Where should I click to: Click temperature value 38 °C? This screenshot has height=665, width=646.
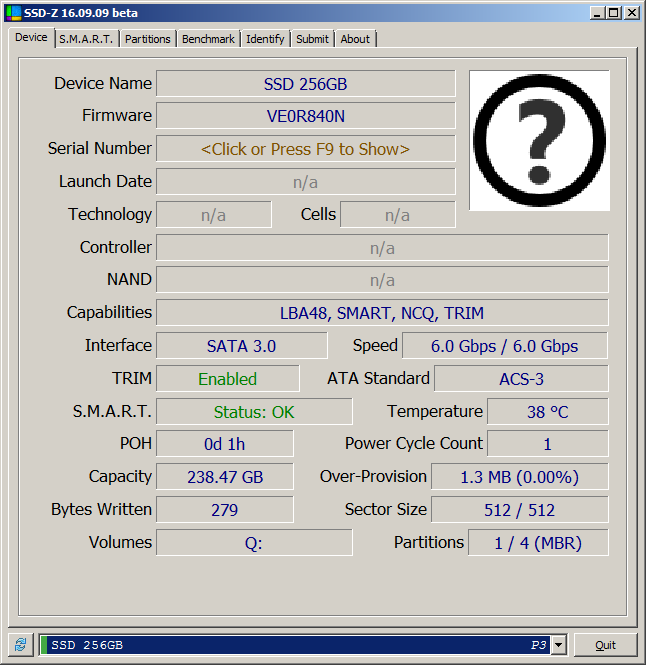[548, 411]
